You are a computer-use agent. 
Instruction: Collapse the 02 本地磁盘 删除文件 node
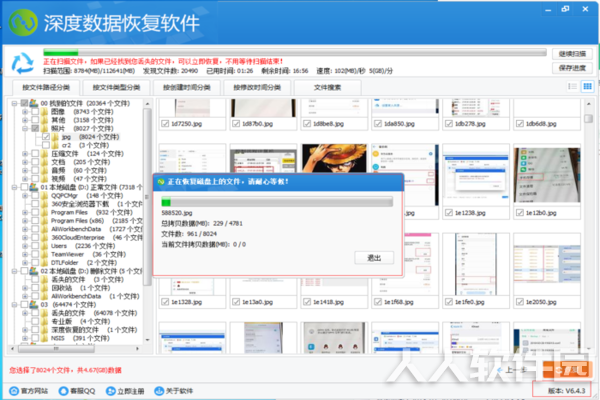[x=14, y=271]
